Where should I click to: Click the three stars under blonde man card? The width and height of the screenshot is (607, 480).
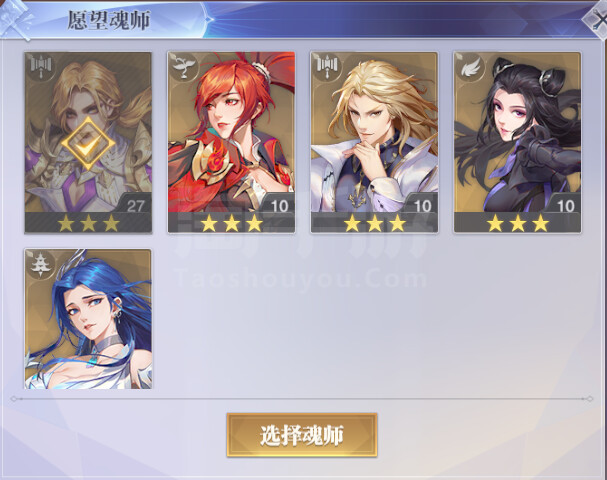[374, 223]
